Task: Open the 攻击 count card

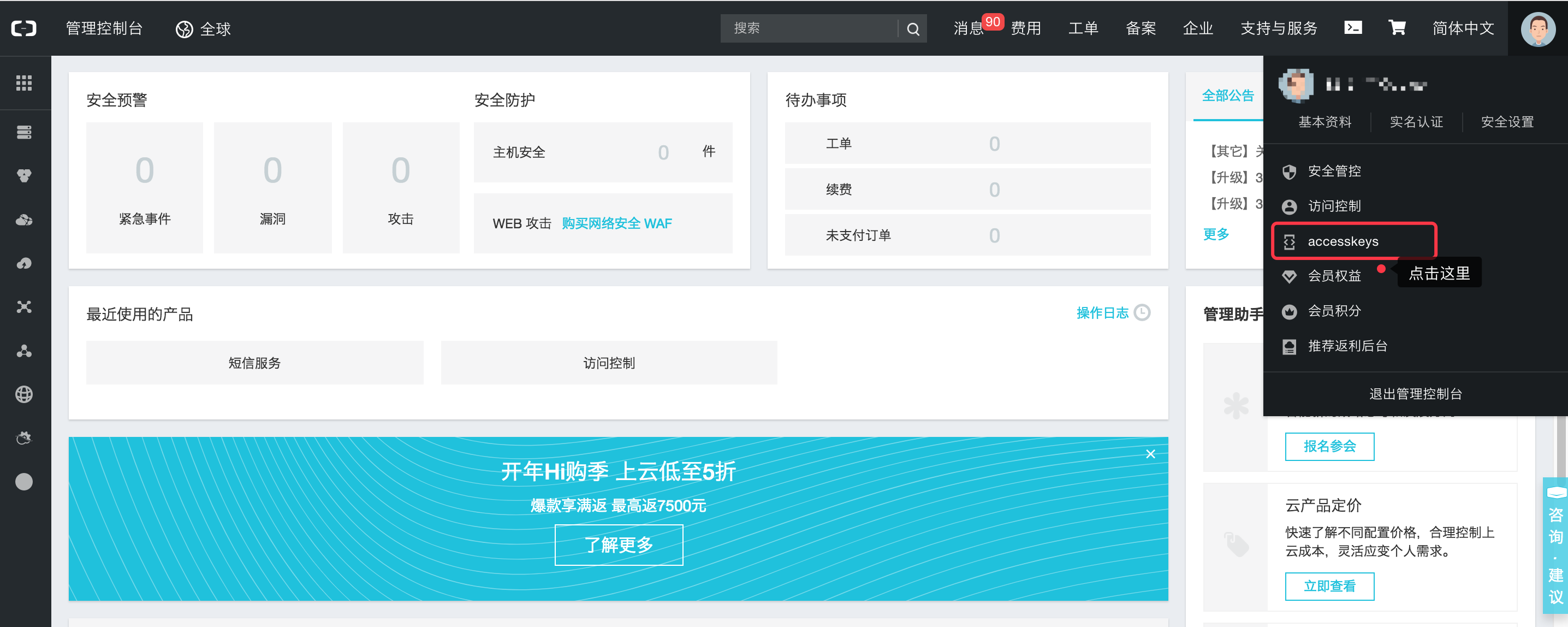Action: pyautogui.click(x=401, y=187)
